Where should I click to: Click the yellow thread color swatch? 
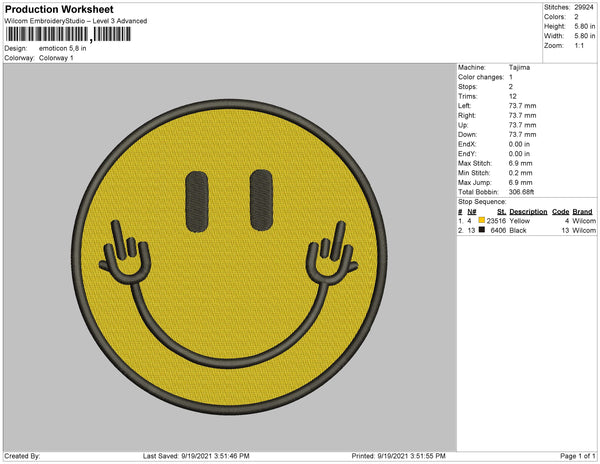click(x=482, y=220)
